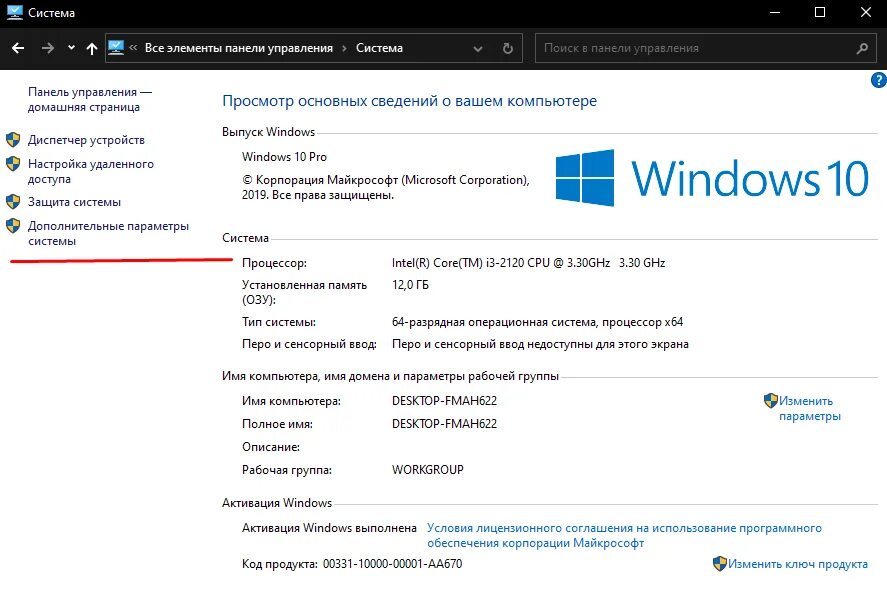Click Изменить ключ продукта link
887x597 pixels.
click(x=798, y=564)
